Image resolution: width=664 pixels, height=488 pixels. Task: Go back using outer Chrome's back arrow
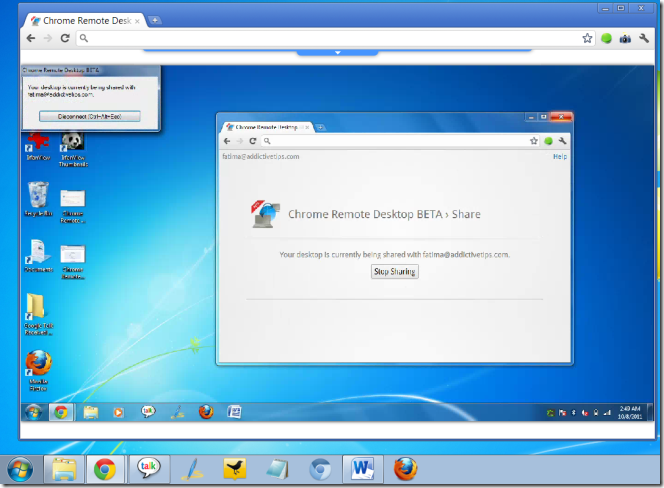(30, 38)
